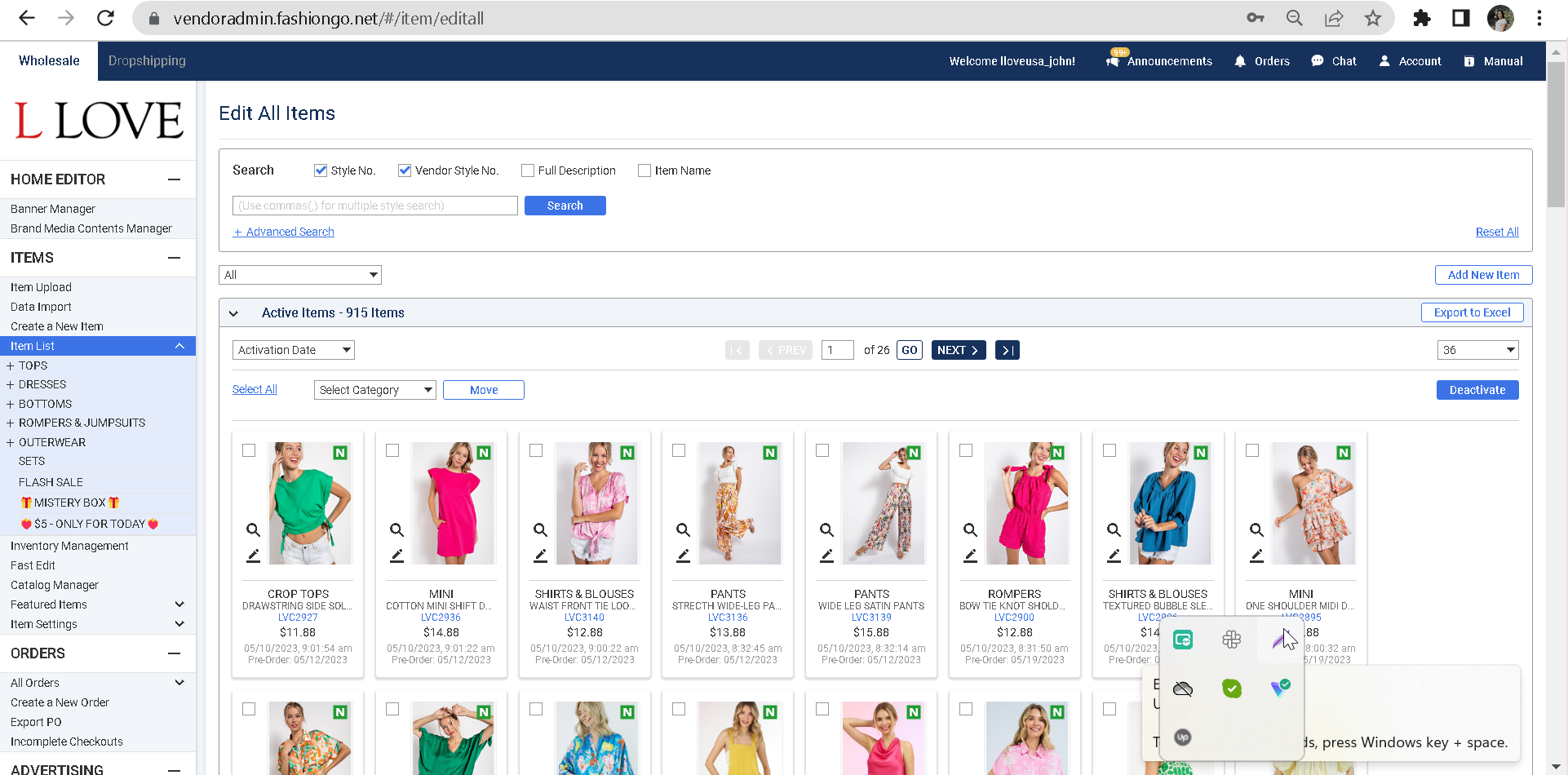Go to the last page arrow button

1008,350
